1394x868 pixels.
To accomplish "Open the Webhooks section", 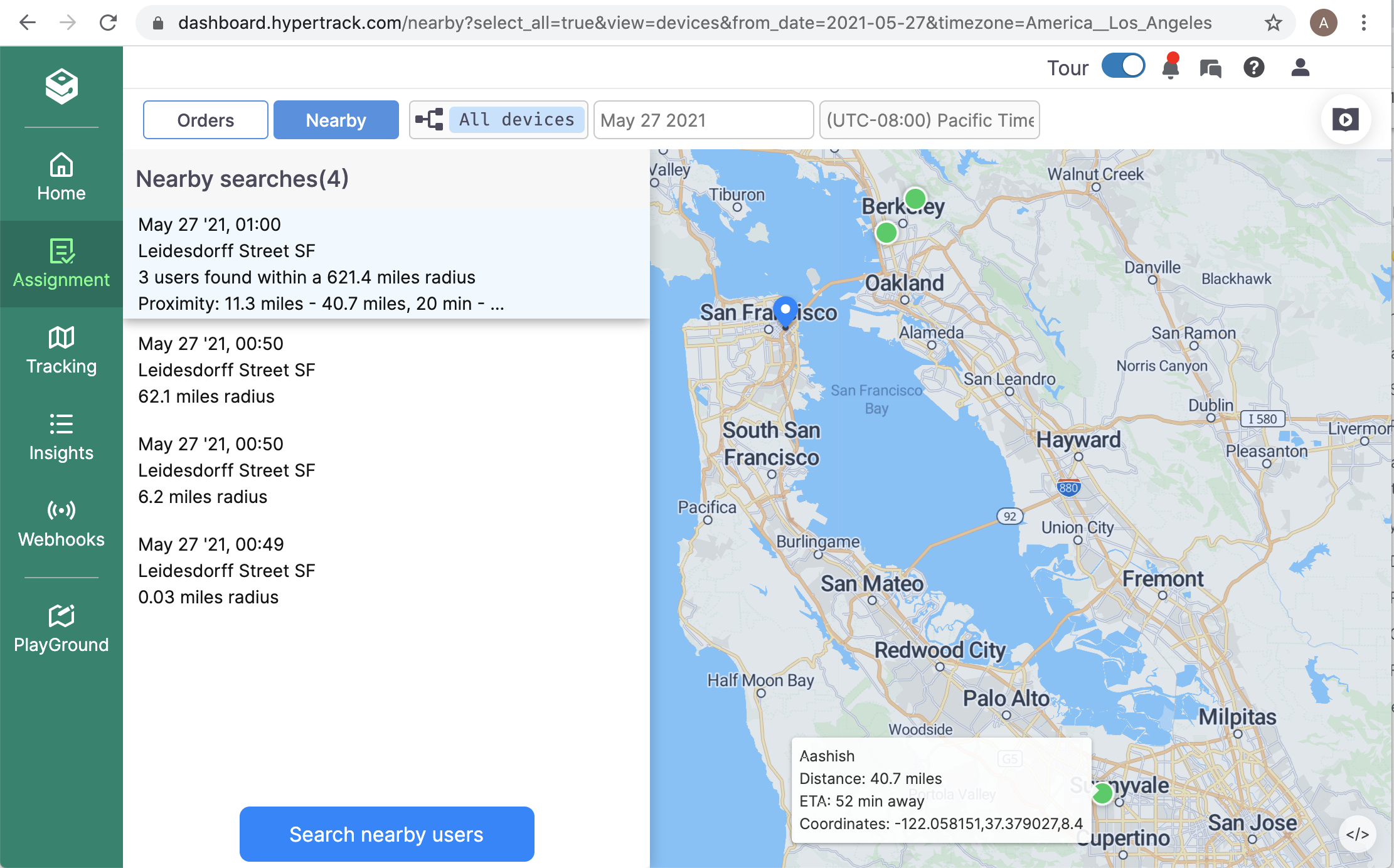I will 61,523.
